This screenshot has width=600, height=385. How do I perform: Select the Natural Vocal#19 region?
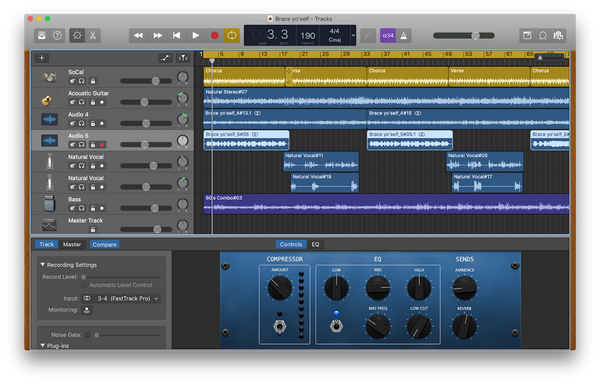point(324,183)
